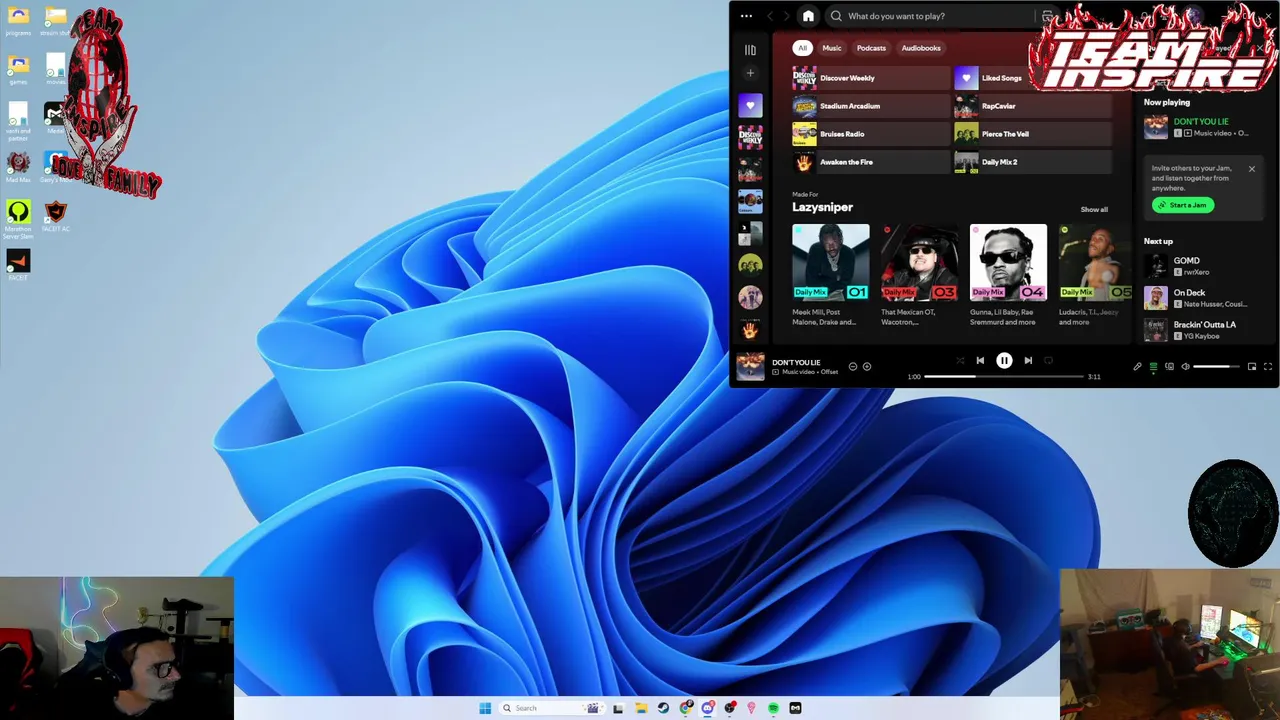
Task: Open FACEIT AC desktop shortcut
Action: (56, 216)
